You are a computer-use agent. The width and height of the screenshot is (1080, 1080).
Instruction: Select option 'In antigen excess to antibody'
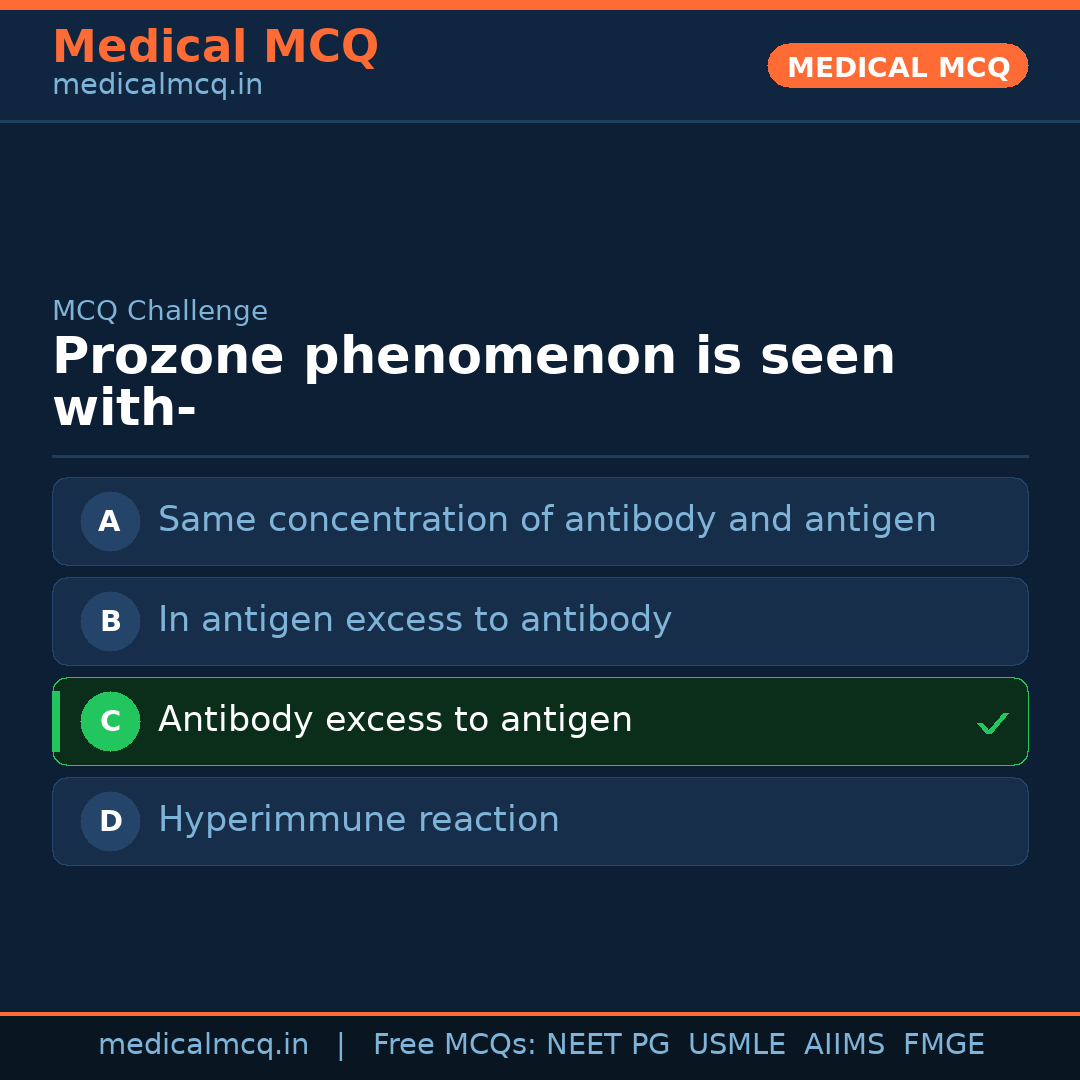click(415, 620)
